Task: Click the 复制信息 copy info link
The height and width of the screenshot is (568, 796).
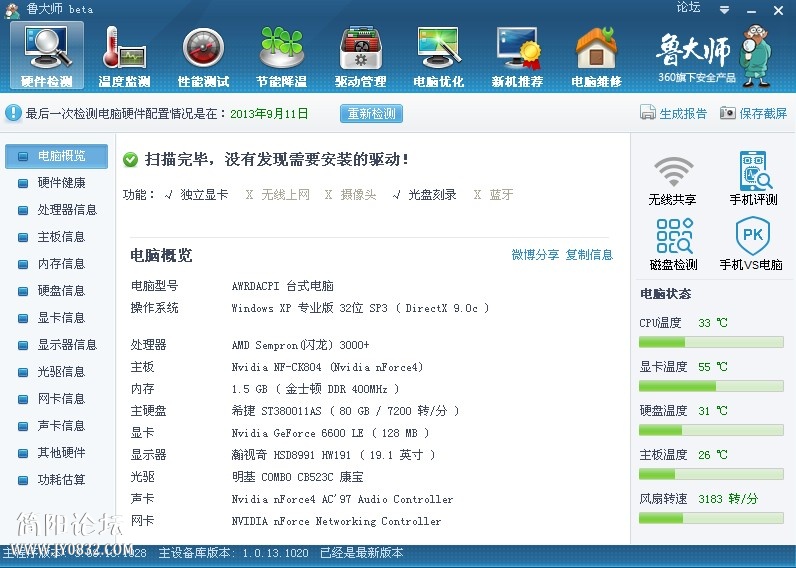Action: pos(589,255)
